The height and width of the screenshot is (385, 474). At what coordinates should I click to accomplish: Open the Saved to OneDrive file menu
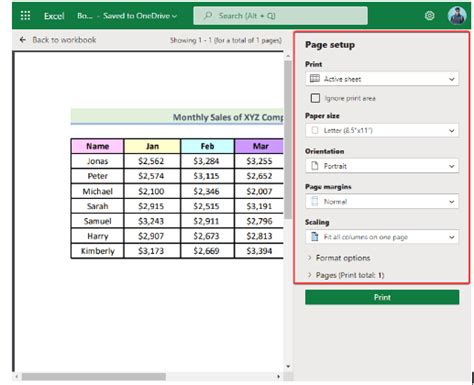[x=140, y=16]
